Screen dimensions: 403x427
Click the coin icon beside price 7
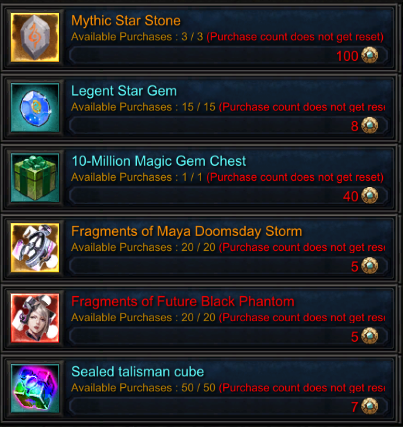370,406
